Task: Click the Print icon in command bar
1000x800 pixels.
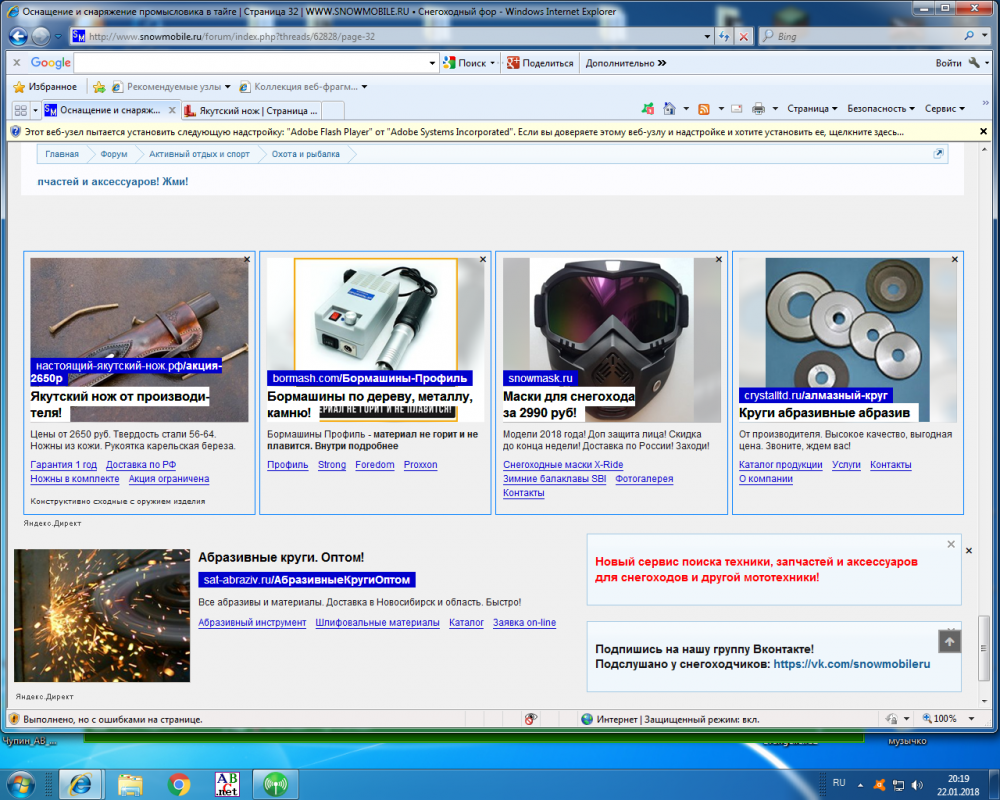Action: coord(758,109)
